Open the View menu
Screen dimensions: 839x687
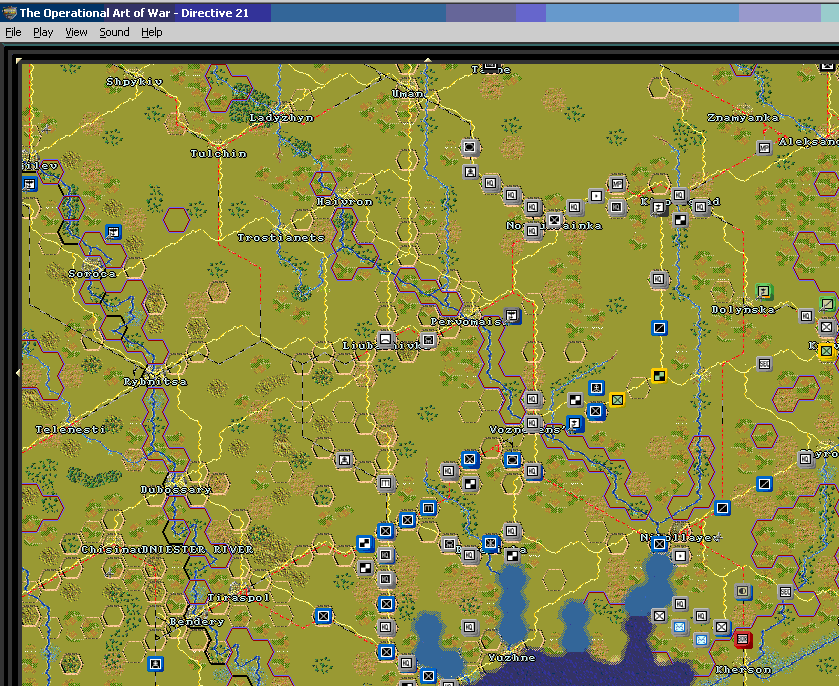point(76,32)
